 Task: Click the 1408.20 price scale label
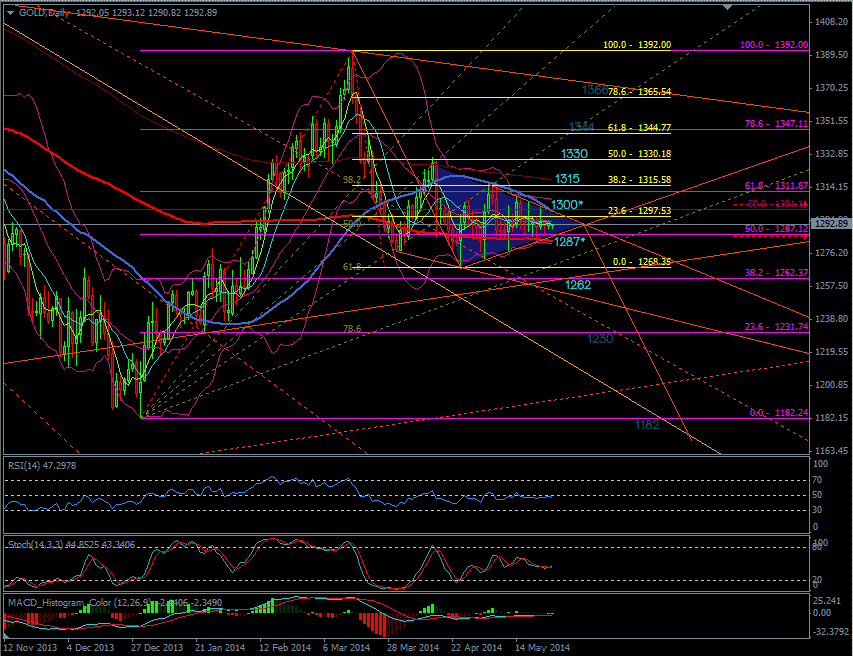click(x=831, y=22)
